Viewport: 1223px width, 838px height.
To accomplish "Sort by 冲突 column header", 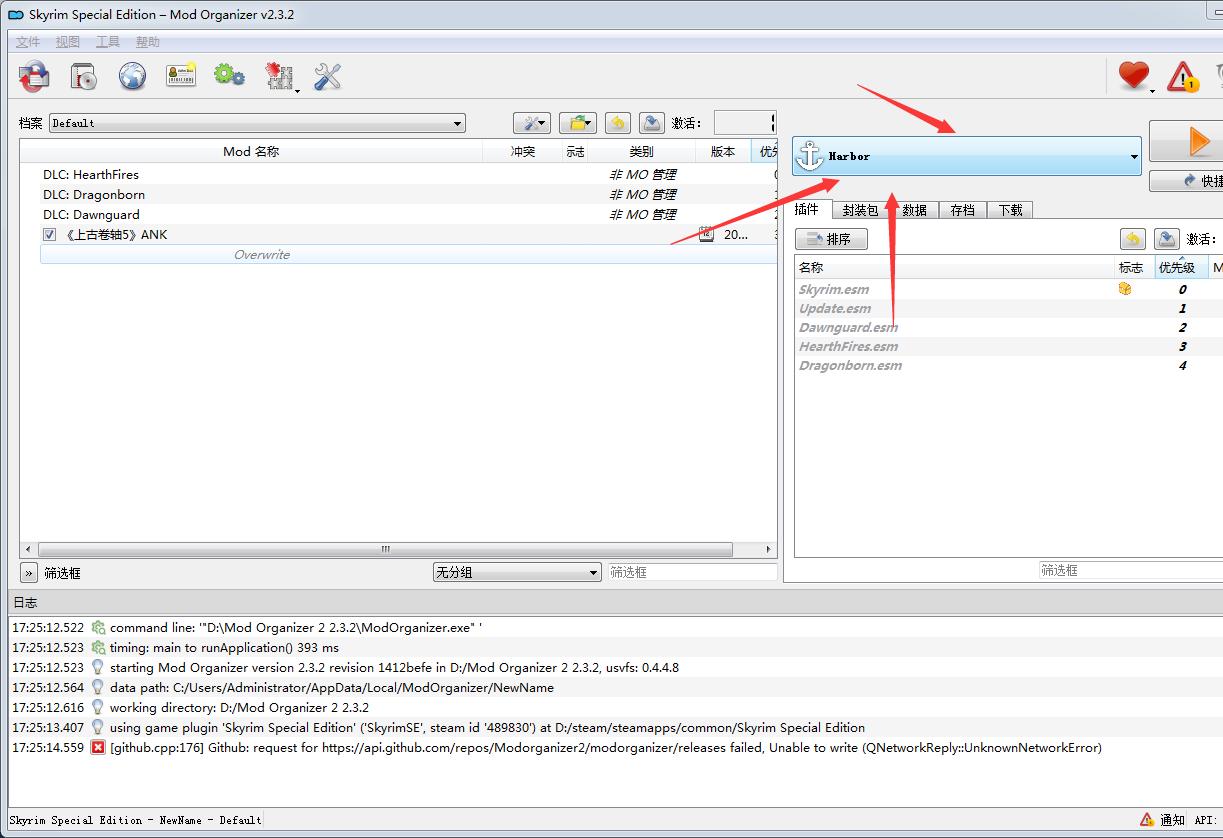I will point(523,151).
